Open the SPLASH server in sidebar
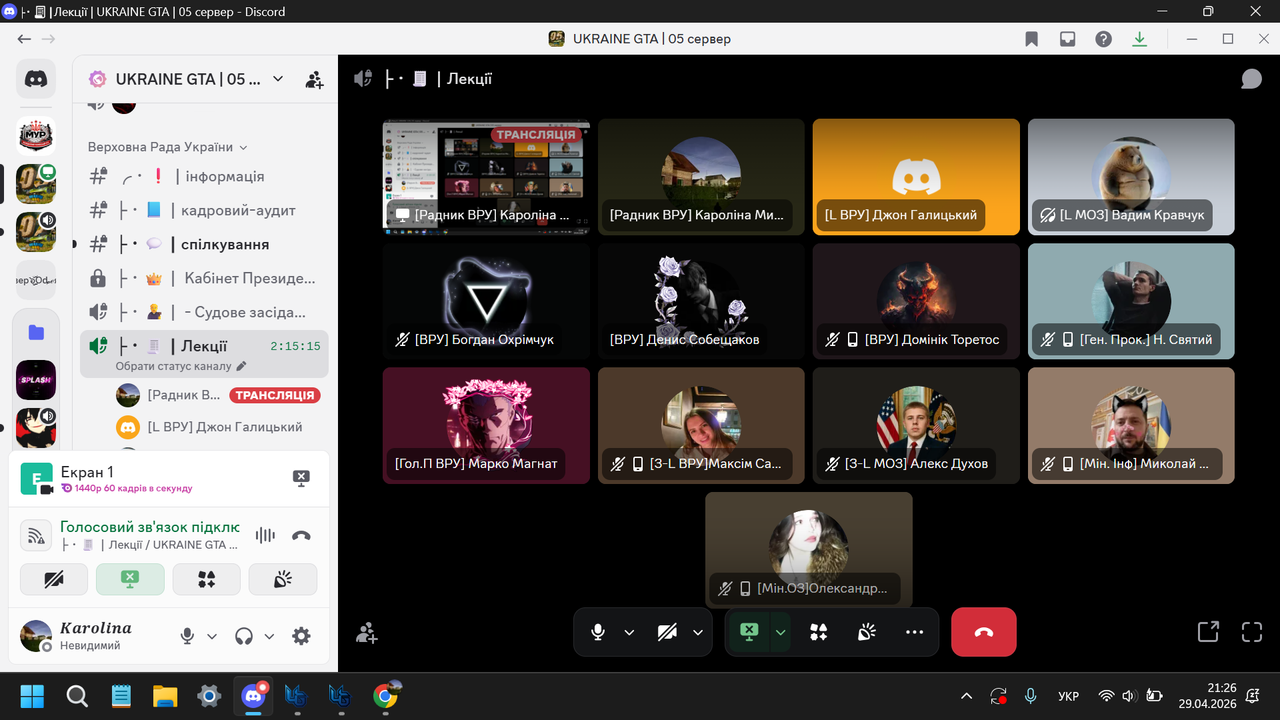 (36, 380)
